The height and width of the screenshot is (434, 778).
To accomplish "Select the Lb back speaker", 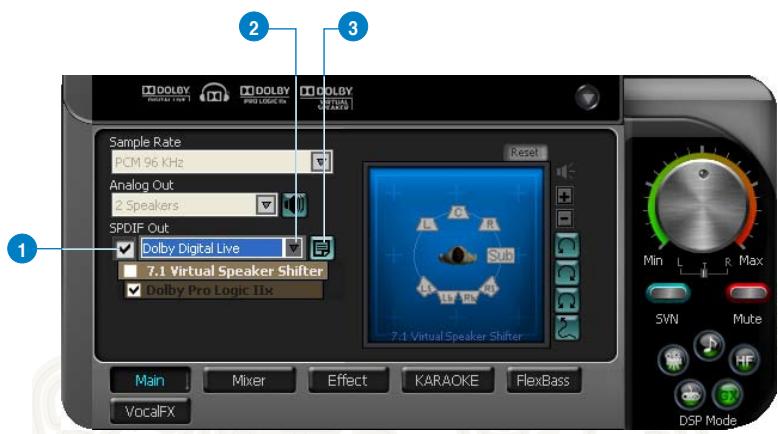I will [447, 297].
